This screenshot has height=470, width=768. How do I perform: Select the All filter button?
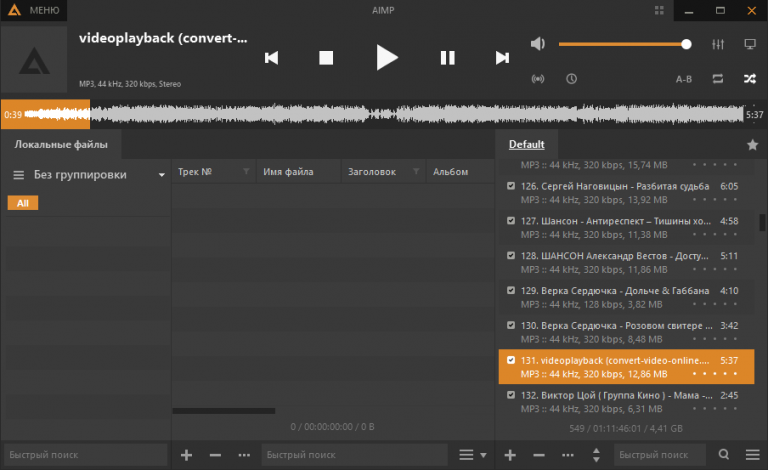click(22, 203)
